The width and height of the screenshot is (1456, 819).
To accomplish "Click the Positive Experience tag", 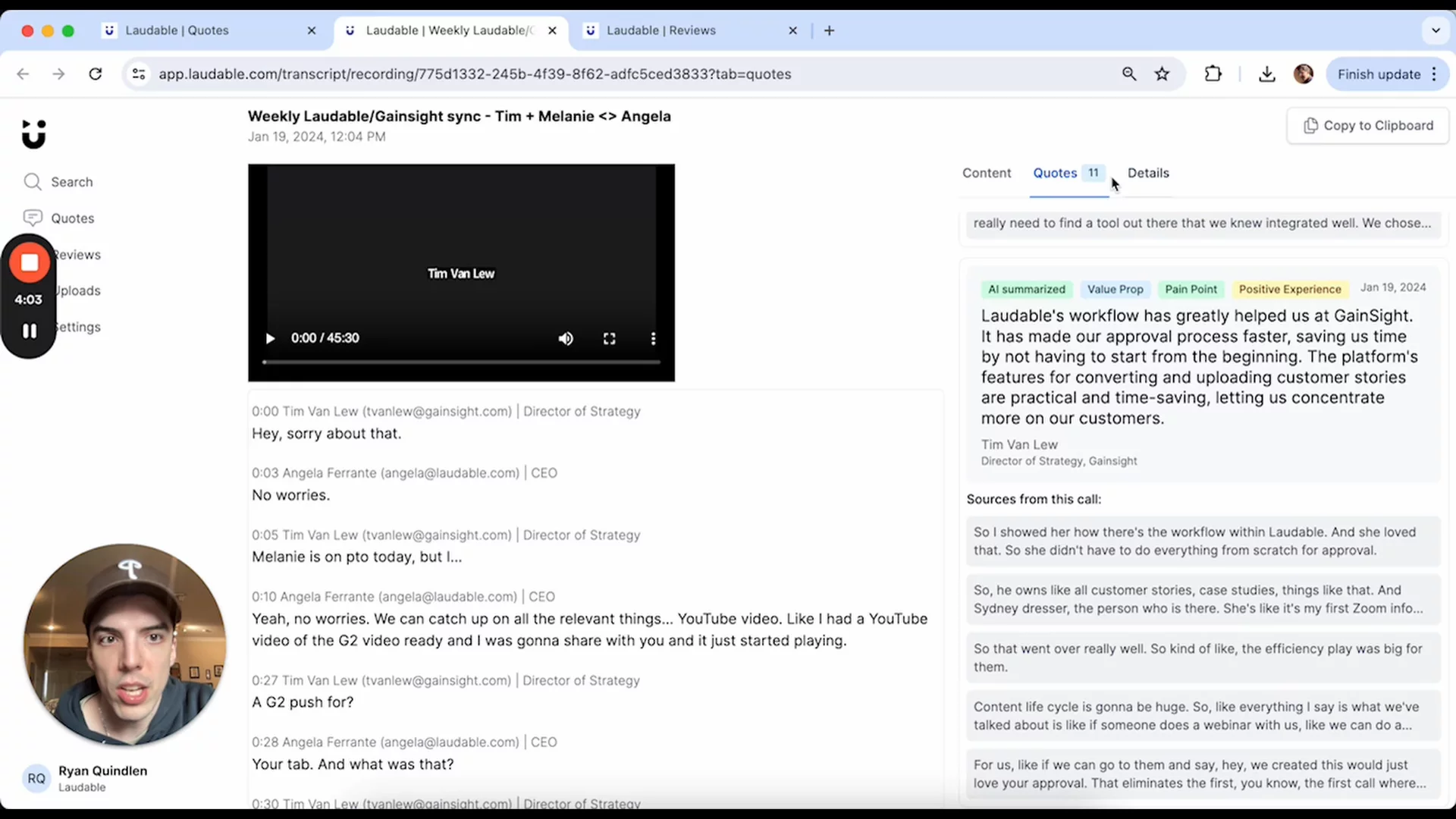I will click(1289, 289).
